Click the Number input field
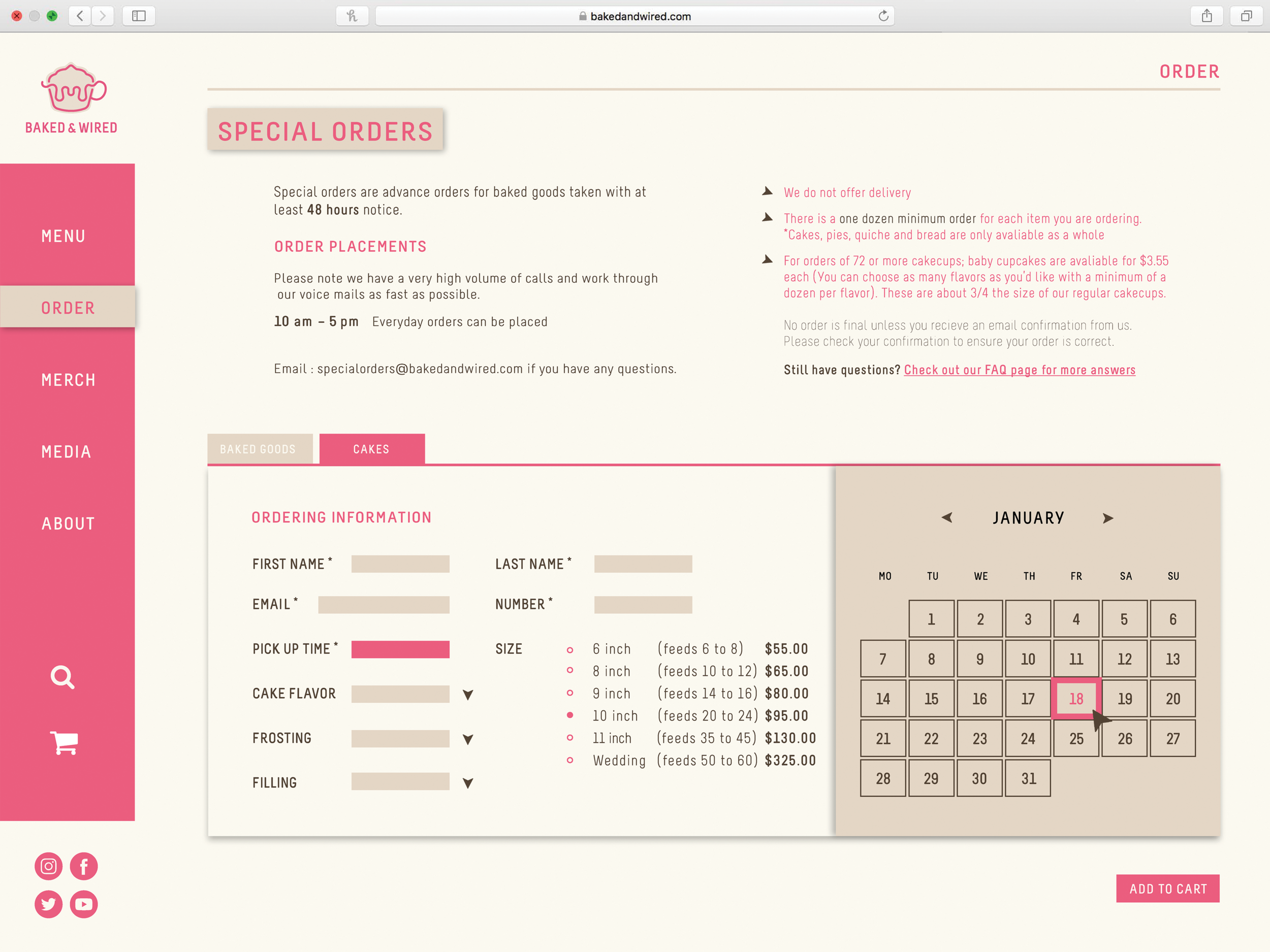Screen dimensions: 1270x952 tap(643, 605)
